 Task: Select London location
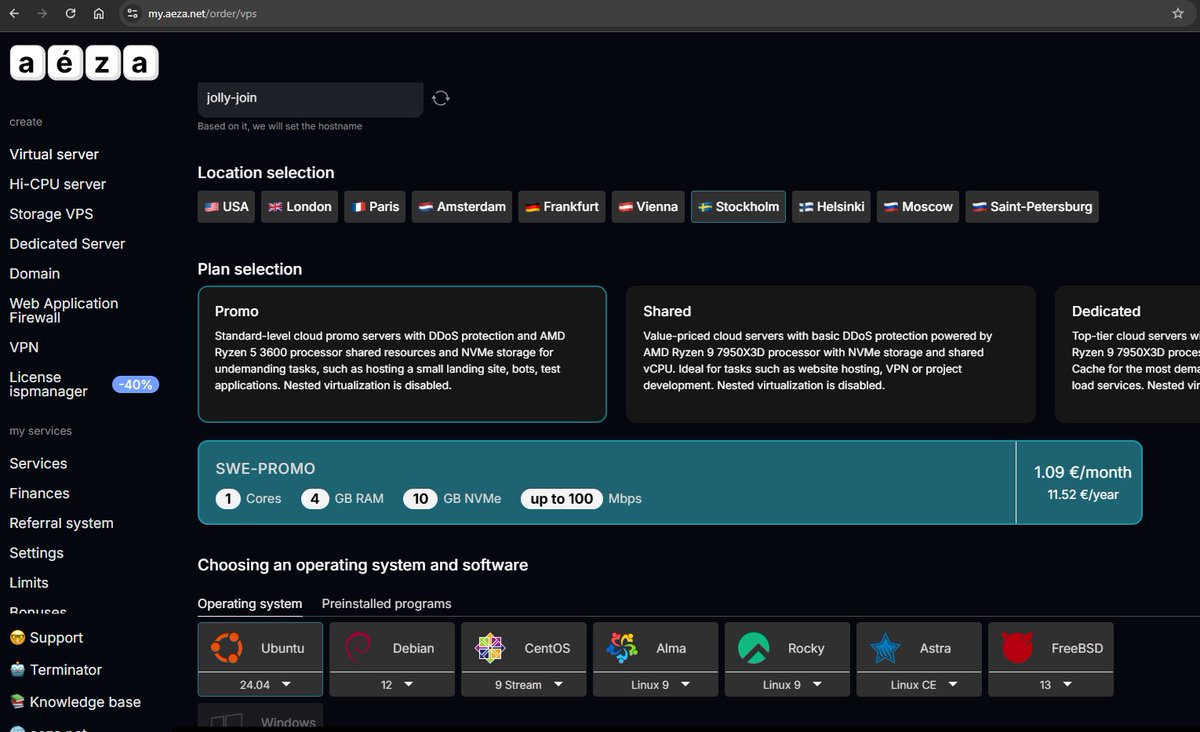(300, 207)
